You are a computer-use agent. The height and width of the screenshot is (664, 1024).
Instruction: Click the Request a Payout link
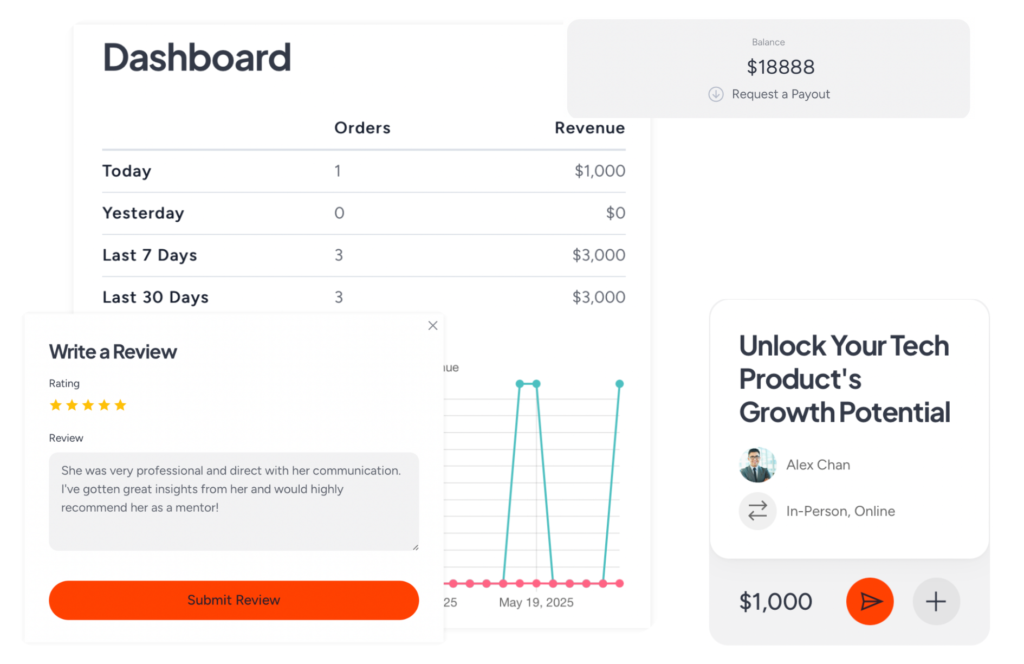click(x=781, y=94)
